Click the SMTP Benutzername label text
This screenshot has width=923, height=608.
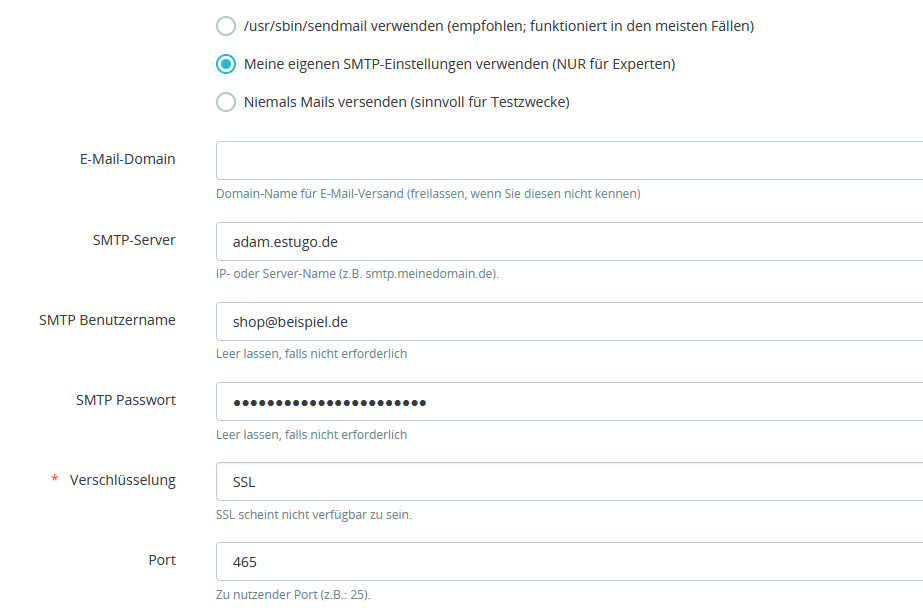point(107,320)
